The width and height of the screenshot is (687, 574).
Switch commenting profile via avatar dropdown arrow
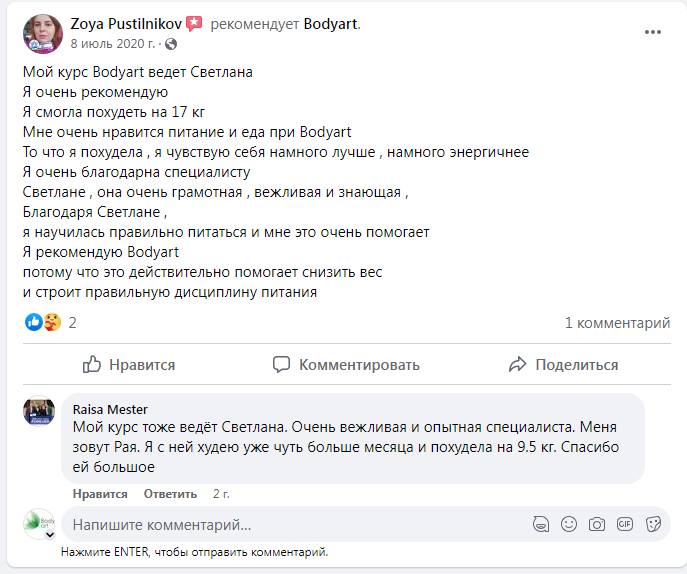pos(49,535)
